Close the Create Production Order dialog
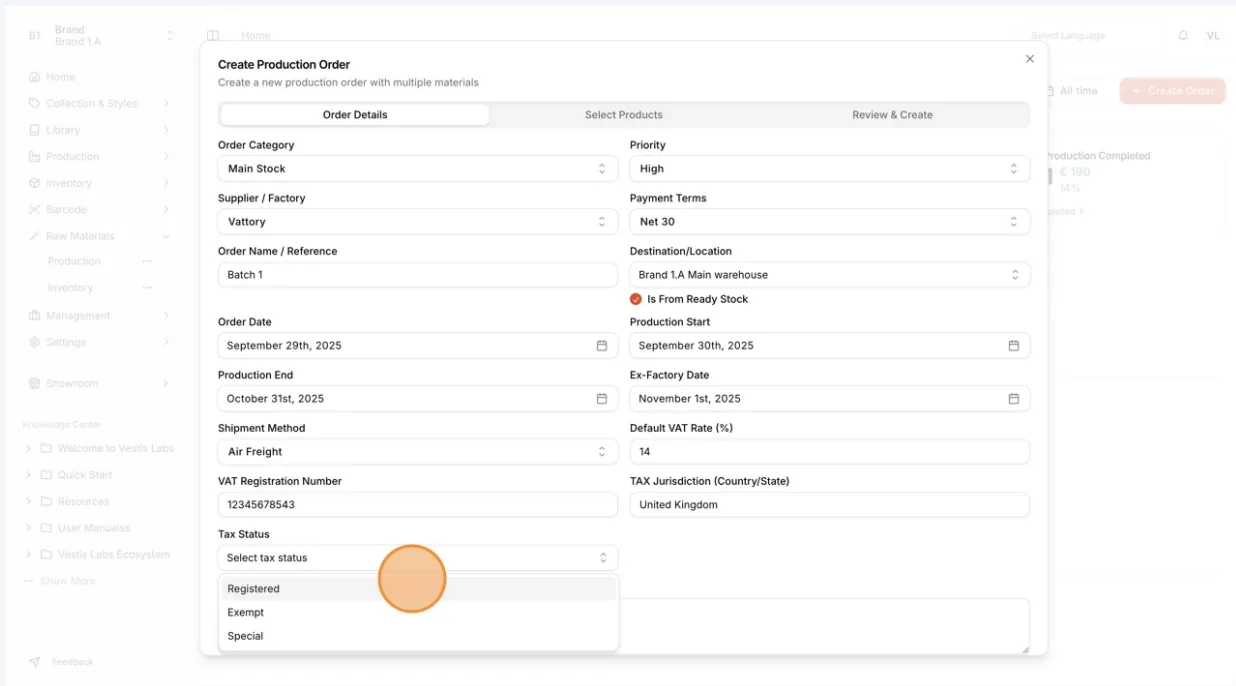 1030,59
